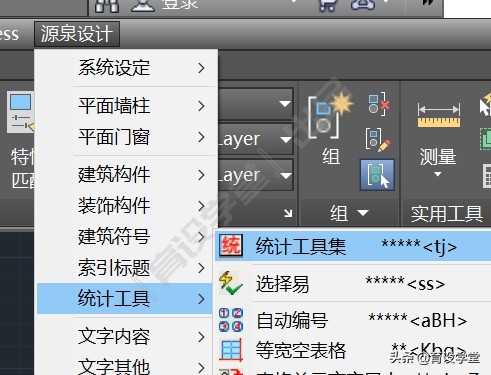Open 平面门窗 submenu
Viewport: 491px width, 375px height.
tap(126, 137)
